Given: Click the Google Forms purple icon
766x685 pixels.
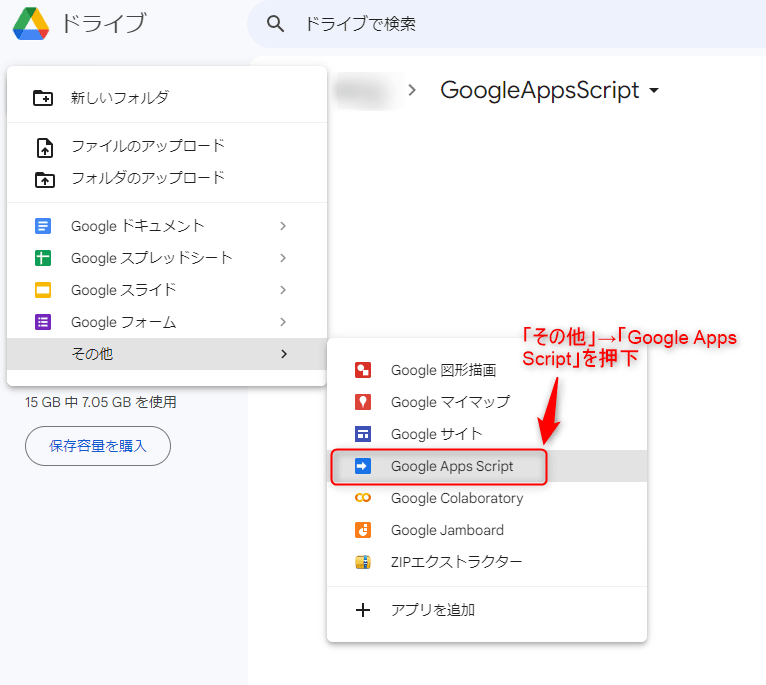Looking at the screenshot, I should point(43,322).
